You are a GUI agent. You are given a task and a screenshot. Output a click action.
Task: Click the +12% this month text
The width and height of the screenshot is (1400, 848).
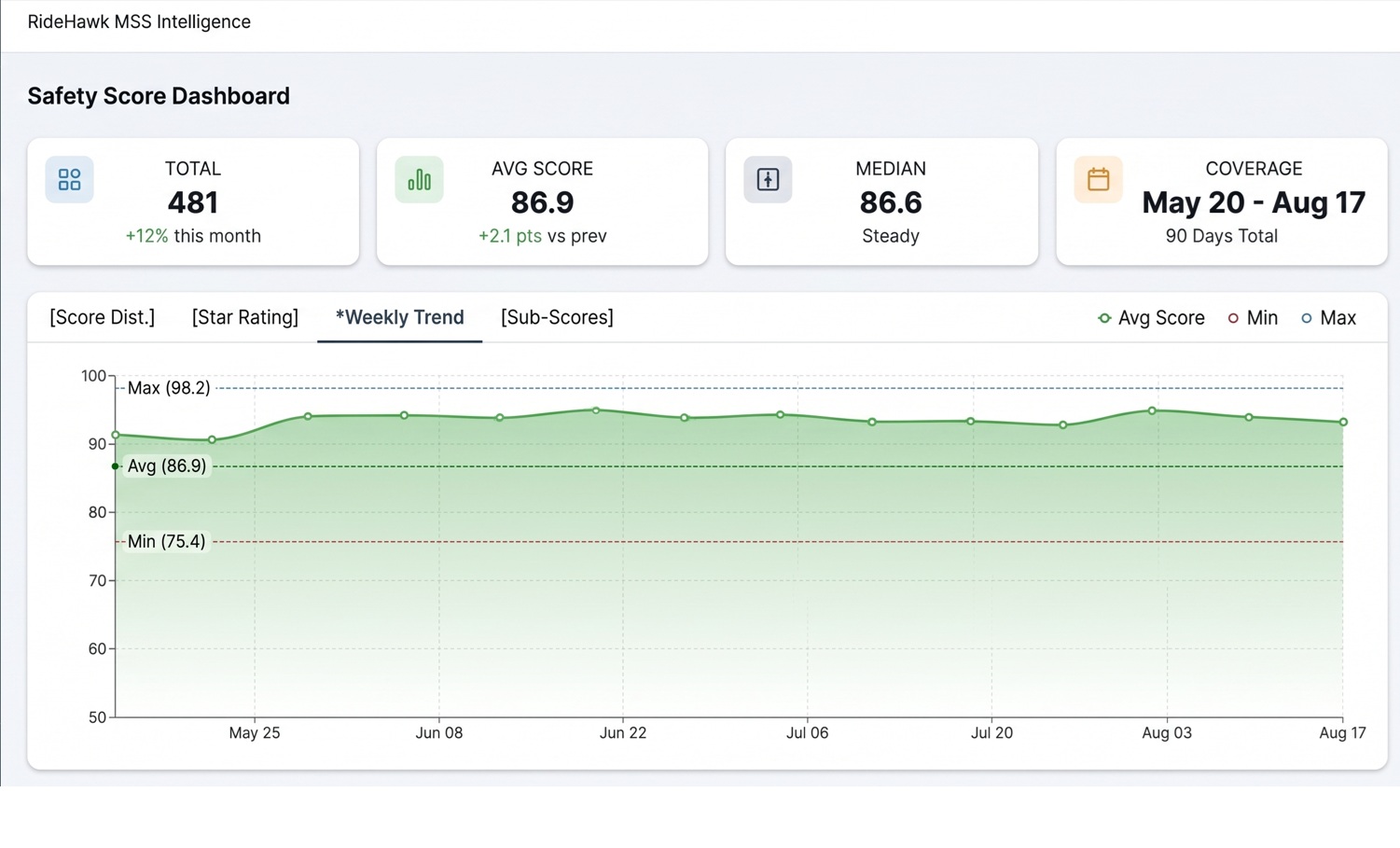click(193, 236)
